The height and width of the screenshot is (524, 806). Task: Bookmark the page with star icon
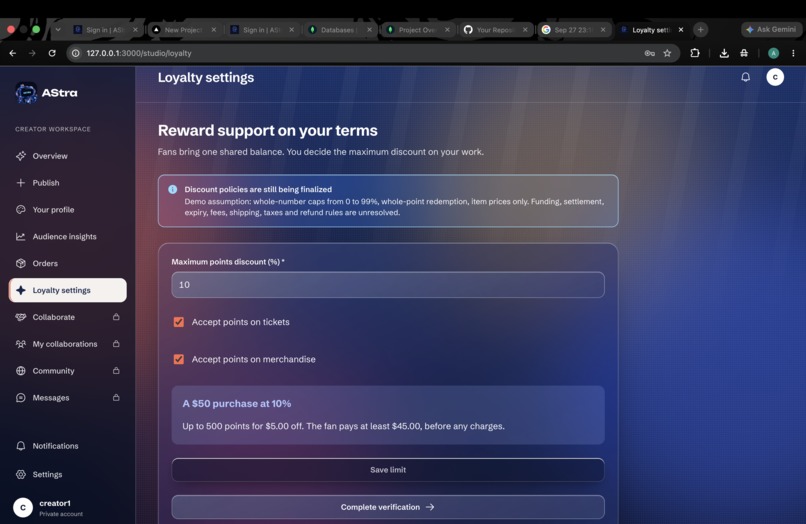pyautogui.click(x=667, y=53)
